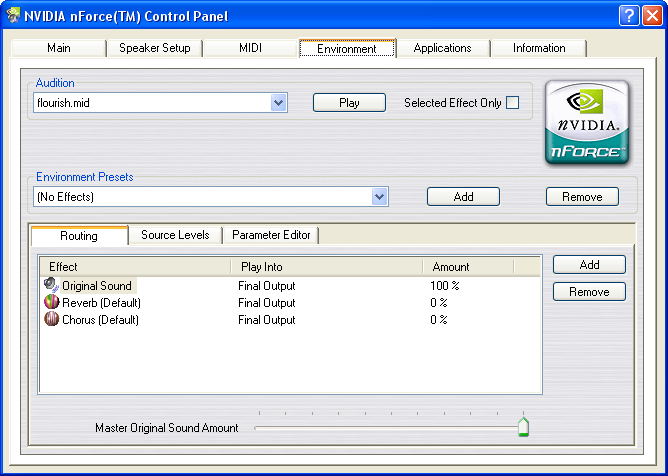The image size is (668, 476).
Task: Click the title bar application icon
Action: click(x=13, y=16)
